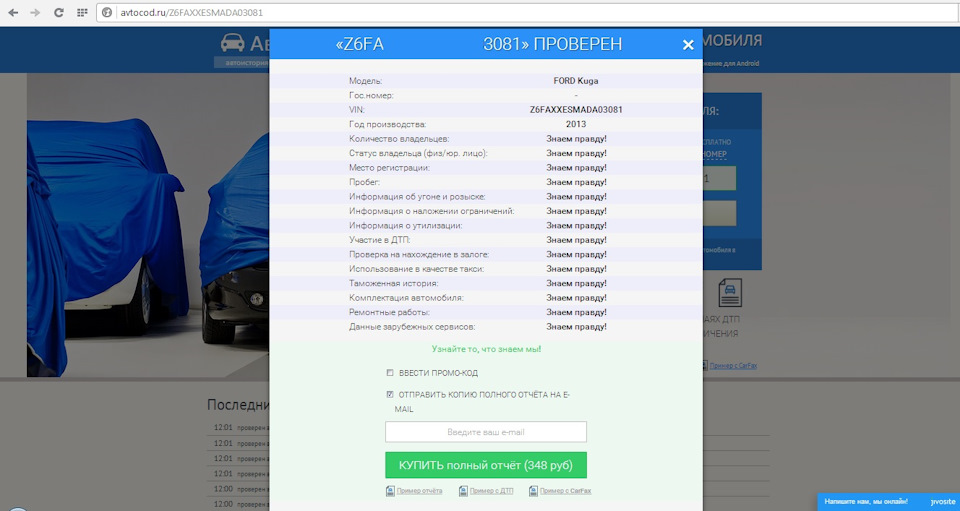Untick ОТПРАВИТЬ КОПИЮ ПОЛНОГО ОТЧЁТА checkbox
The height and width of the screenshot is (511, 960).
click(390, 394)
